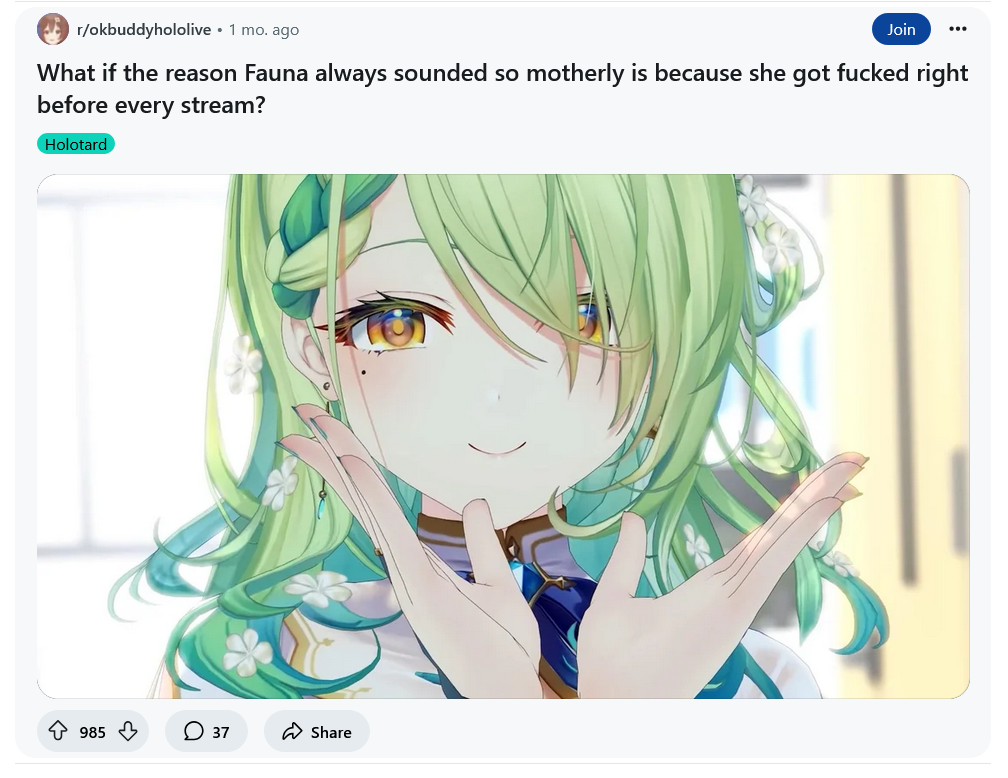Open the green-haired character post image
The height and width of the screenshot is (778, 1008).
[503, 436]
